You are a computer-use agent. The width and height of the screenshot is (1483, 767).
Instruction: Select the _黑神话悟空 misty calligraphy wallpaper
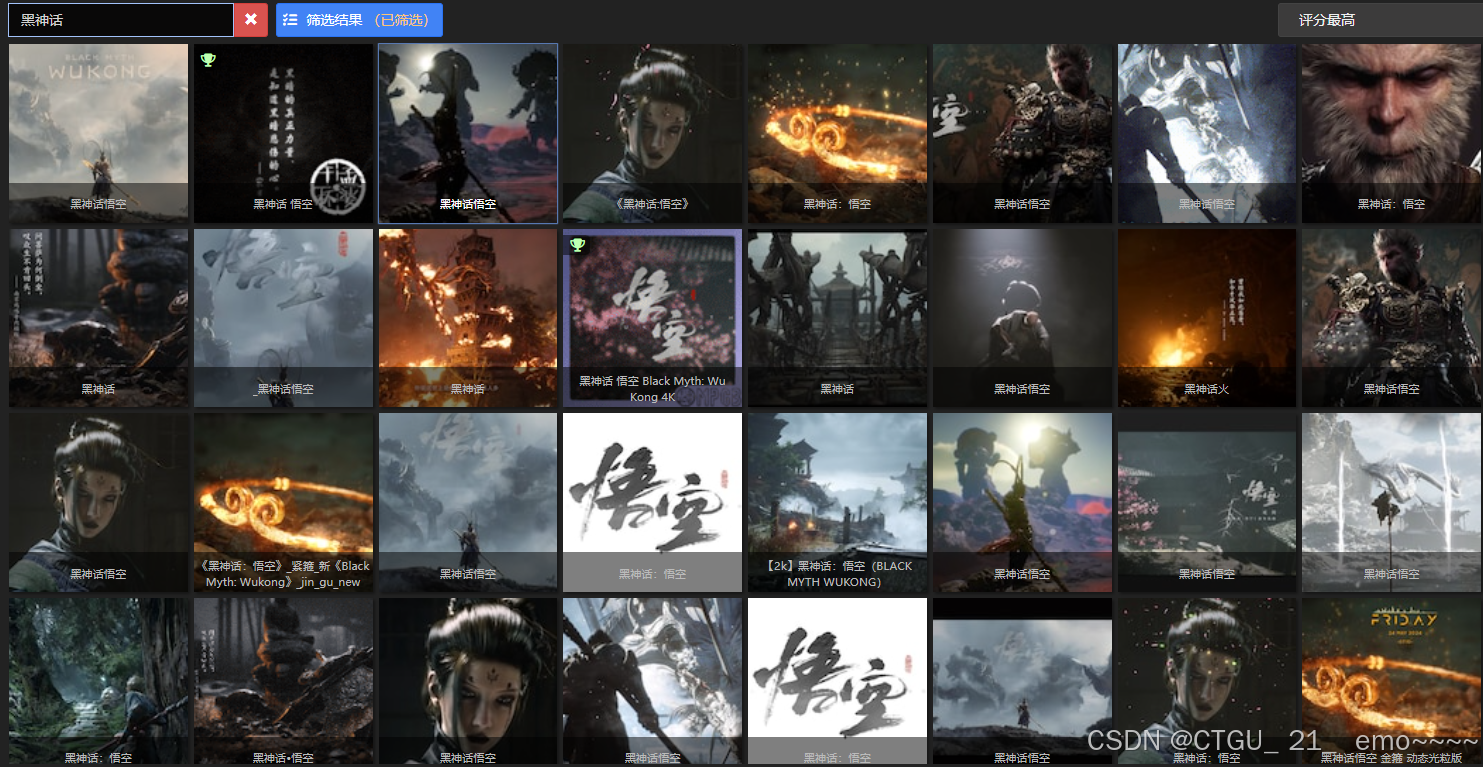283,318
